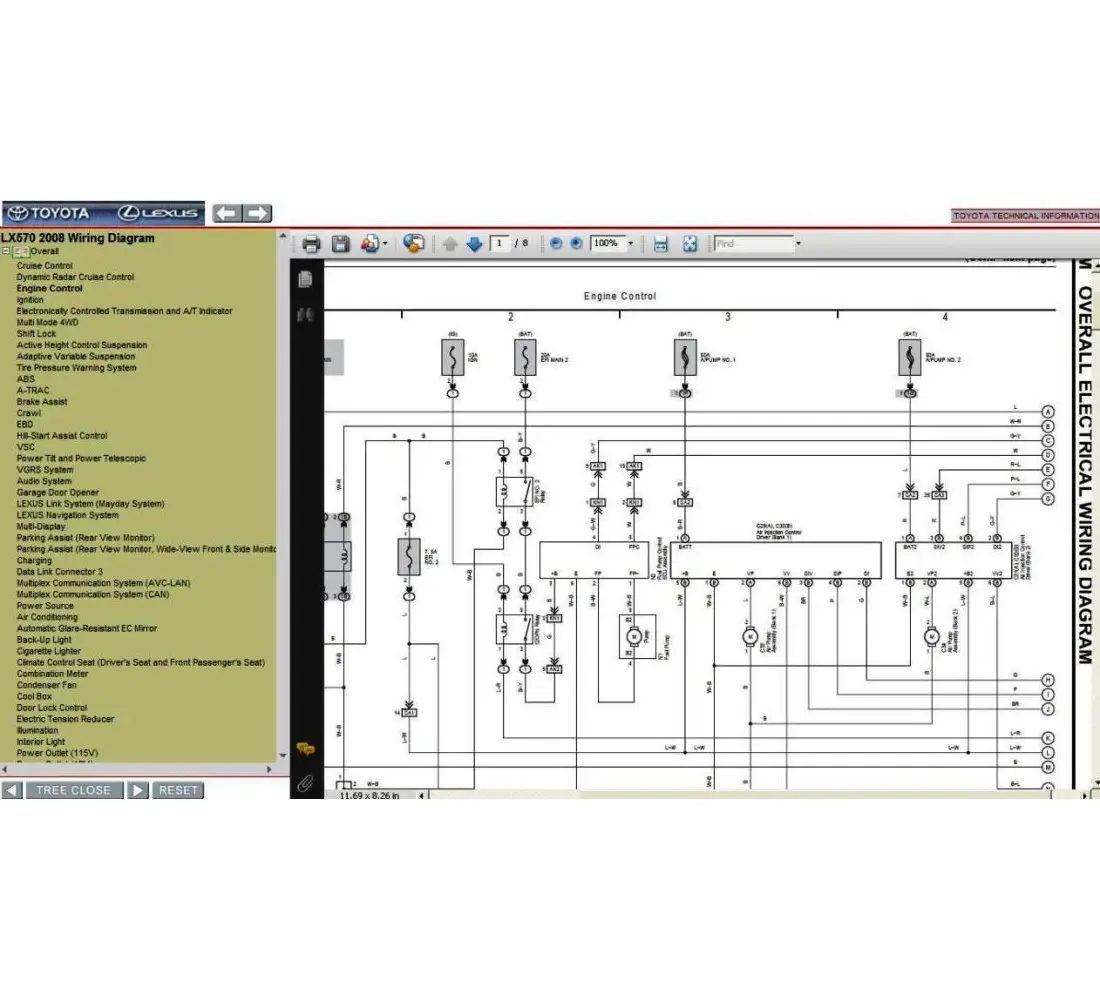Select Cruise Control in the tree
The width and height of the screenshot is (1100, 1000).
(44, 266)
